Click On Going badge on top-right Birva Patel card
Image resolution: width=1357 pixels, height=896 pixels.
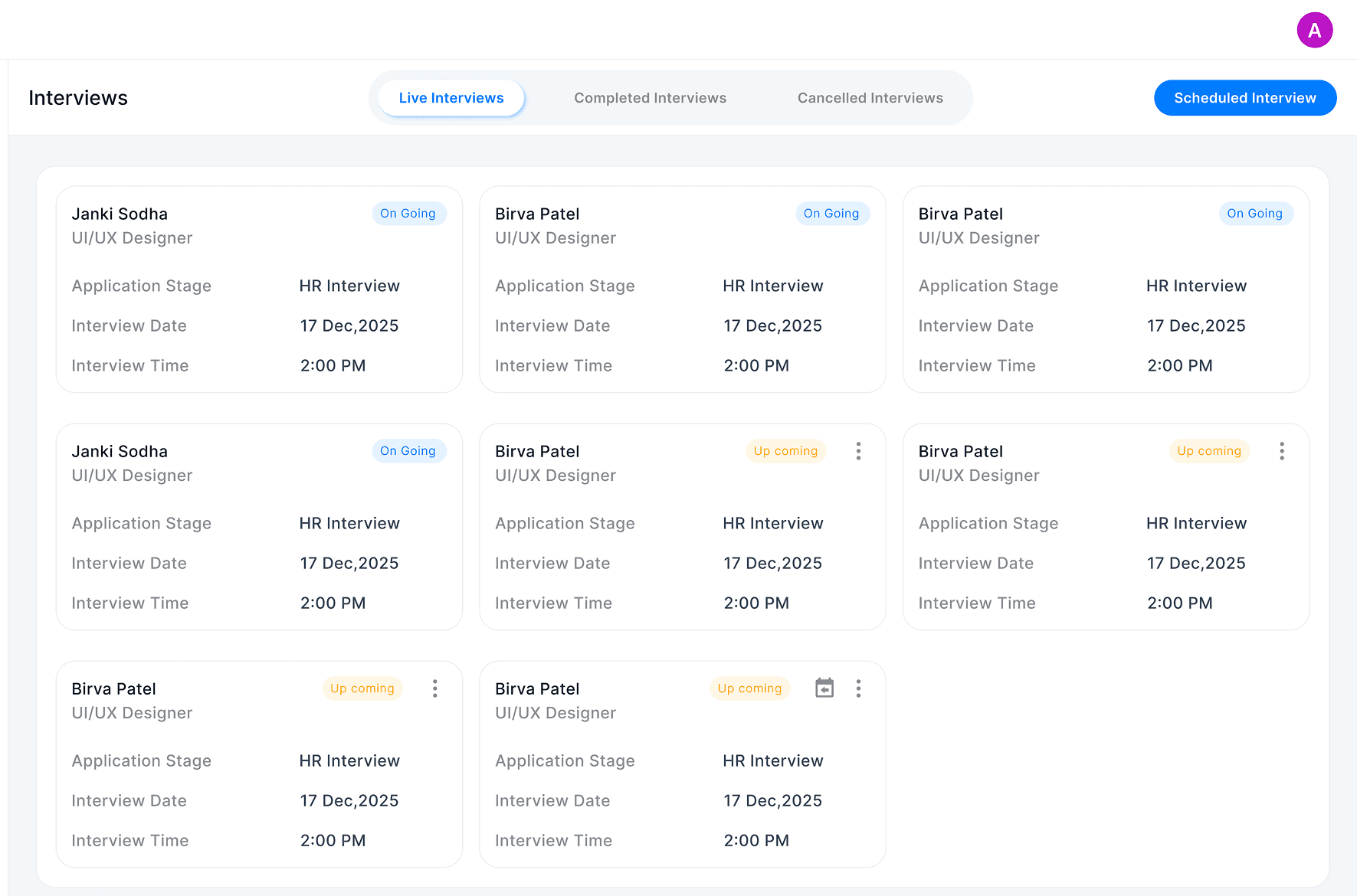1255,214
